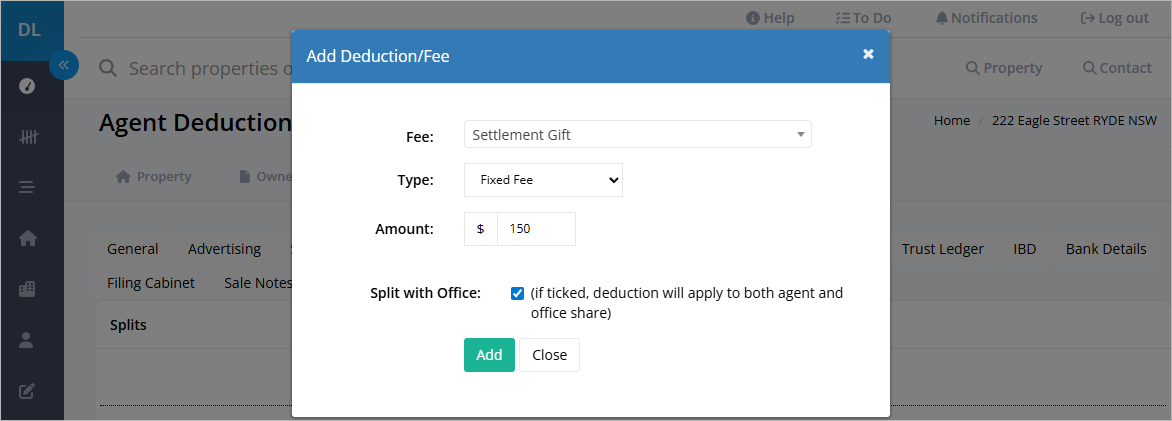Click the Amount field containing 150
The image size is (1172, 421).
coord(537,229)
